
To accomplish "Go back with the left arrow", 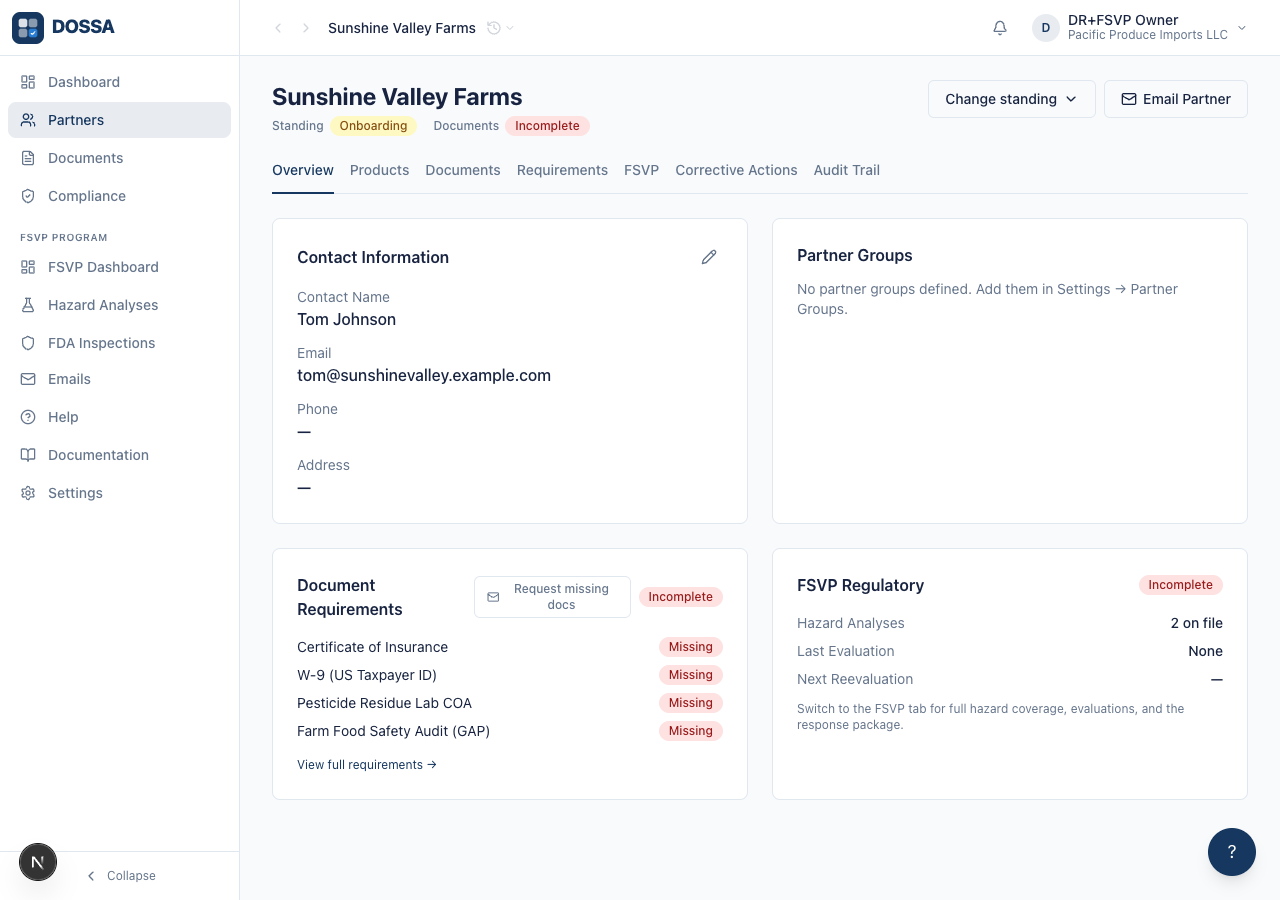I will coord(278,28).
